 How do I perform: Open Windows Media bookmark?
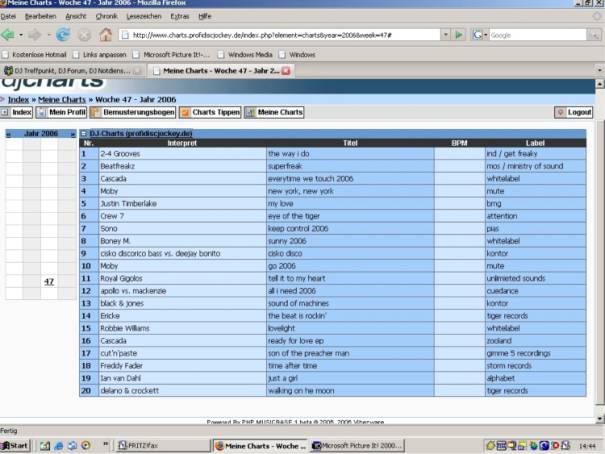[245, 55]
